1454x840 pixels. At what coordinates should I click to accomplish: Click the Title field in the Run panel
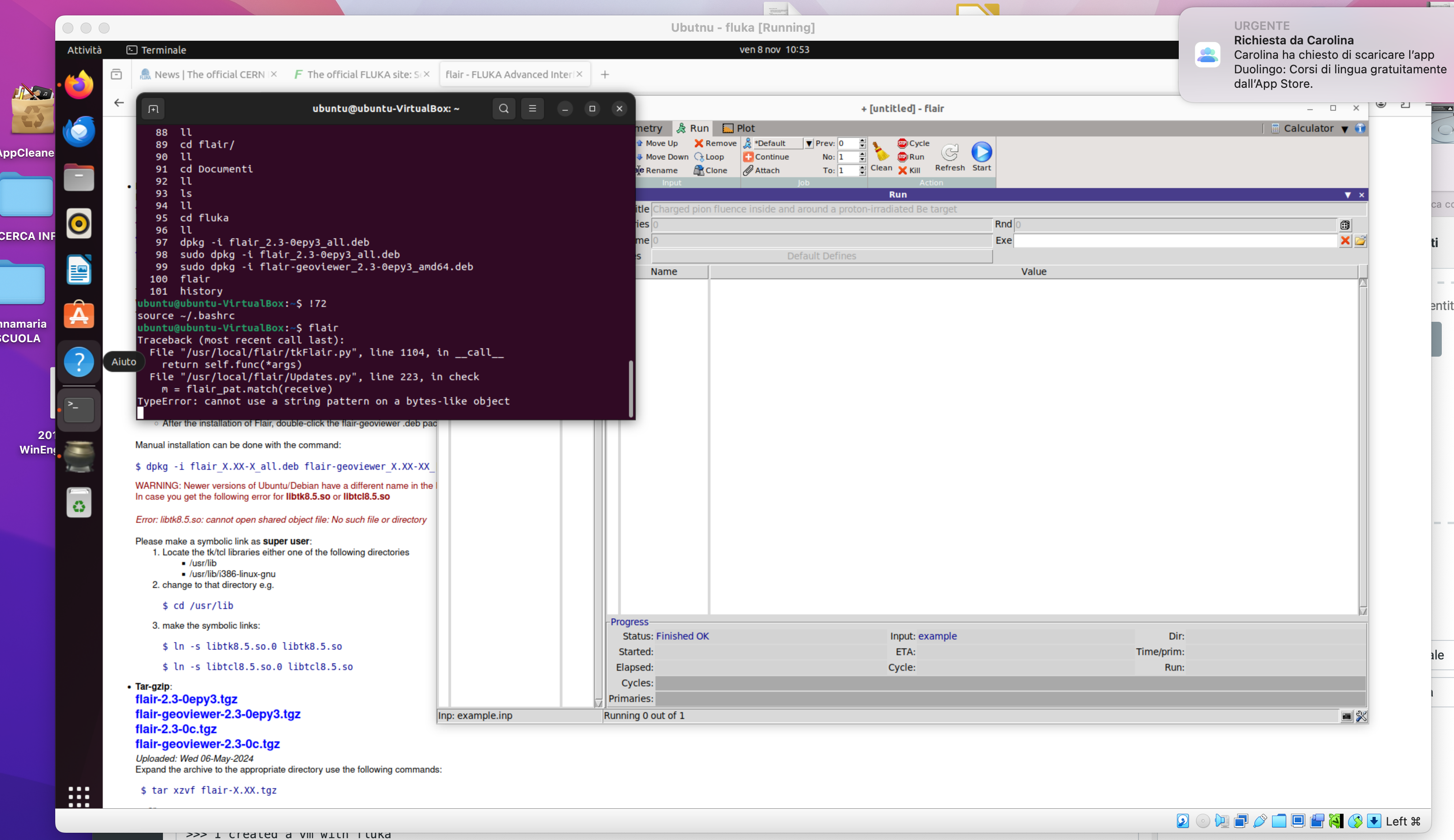(1008, 210)
